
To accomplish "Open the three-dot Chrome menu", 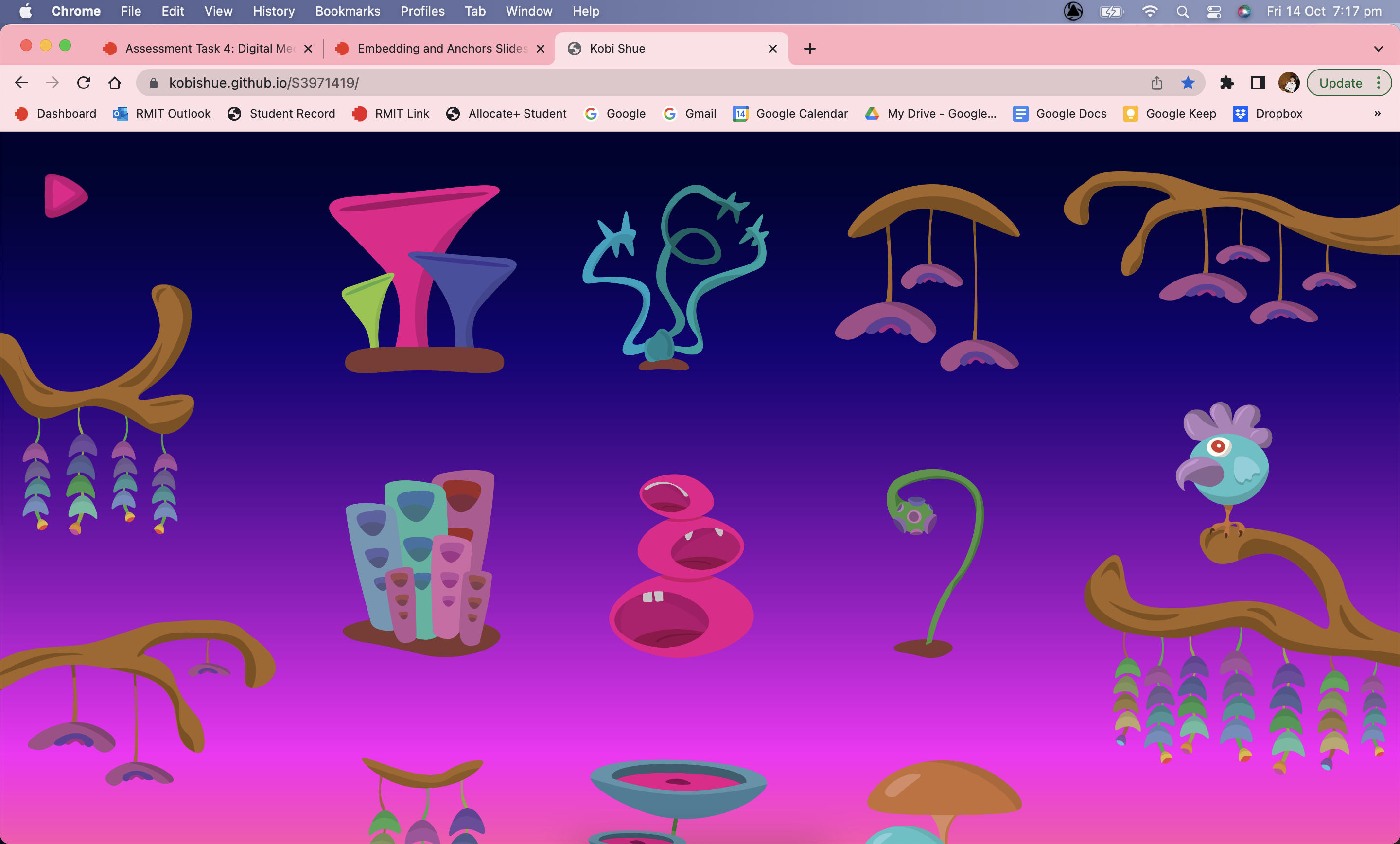I will (1380, 83).
